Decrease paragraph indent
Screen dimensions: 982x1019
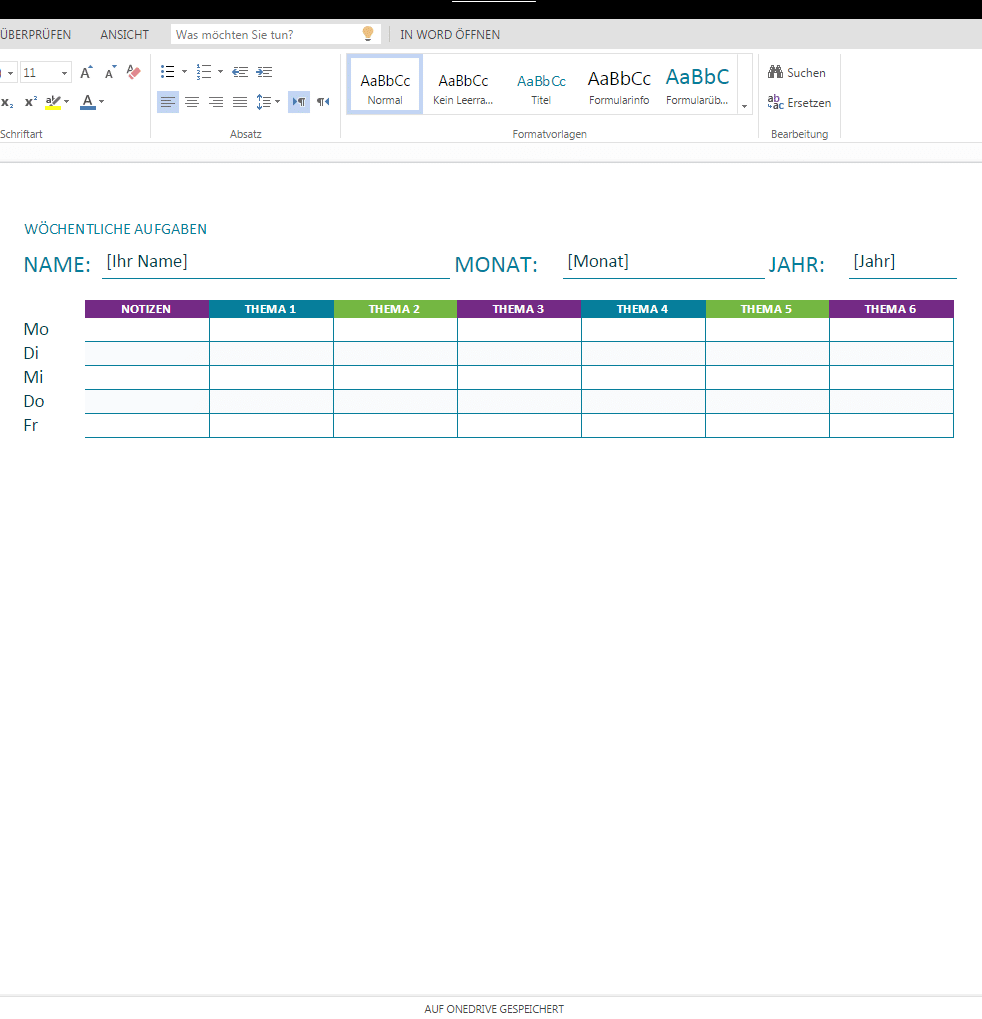[x=240, y=71]
